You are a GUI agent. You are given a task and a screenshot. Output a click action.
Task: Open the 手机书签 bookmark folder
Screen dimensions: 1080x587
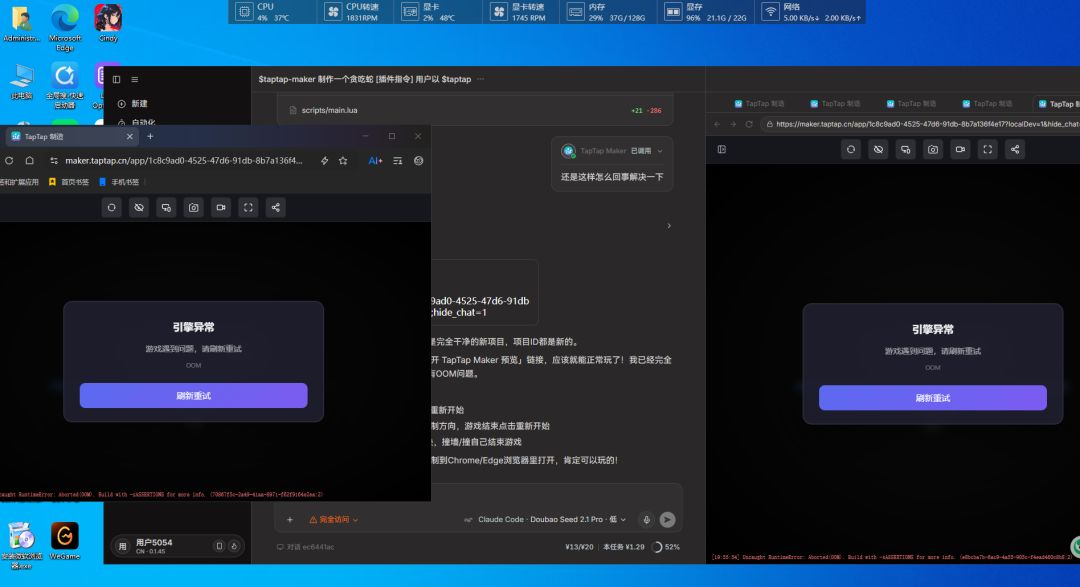[x=119, y=182]
